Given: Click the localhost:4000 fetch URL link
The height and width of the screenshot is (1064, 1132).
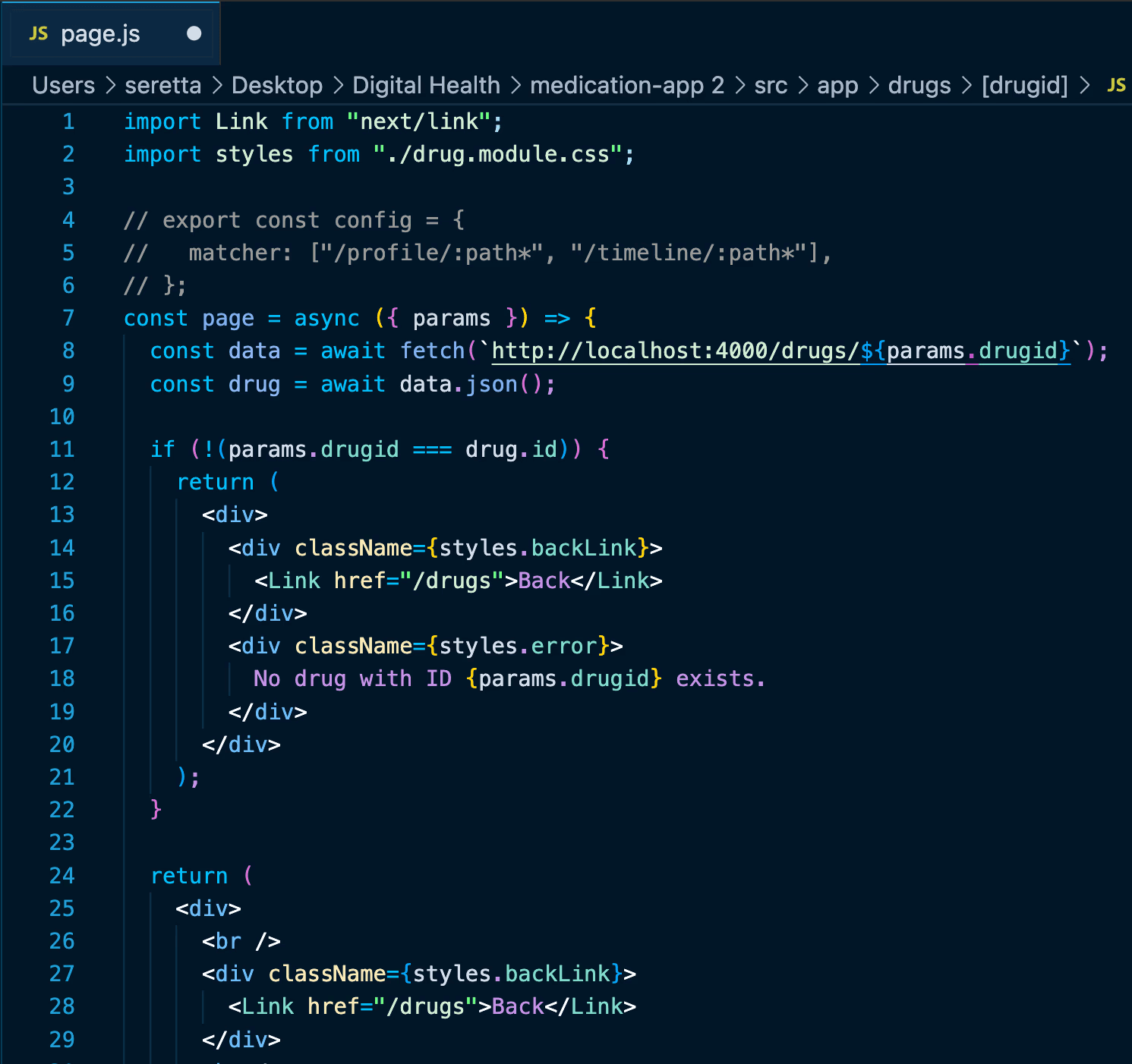Looking at the screenshot, I should click(781, 351).
